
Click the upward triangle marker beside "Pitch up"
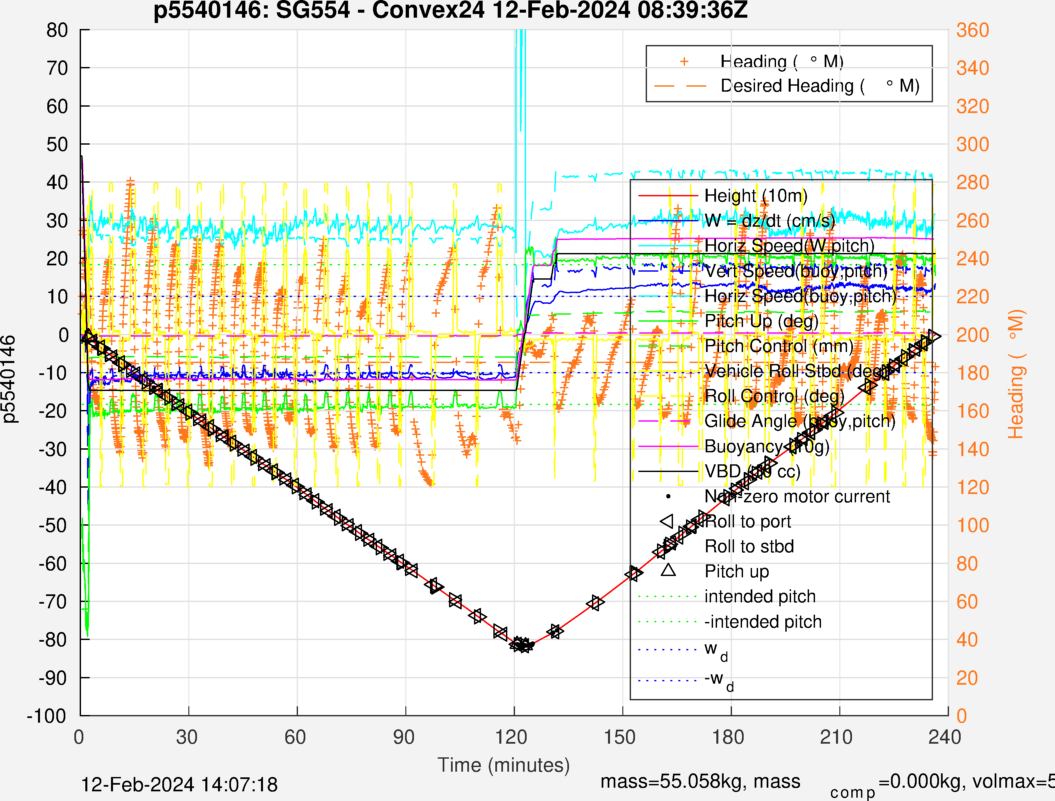pyautogui.click(x=667, y=570)
